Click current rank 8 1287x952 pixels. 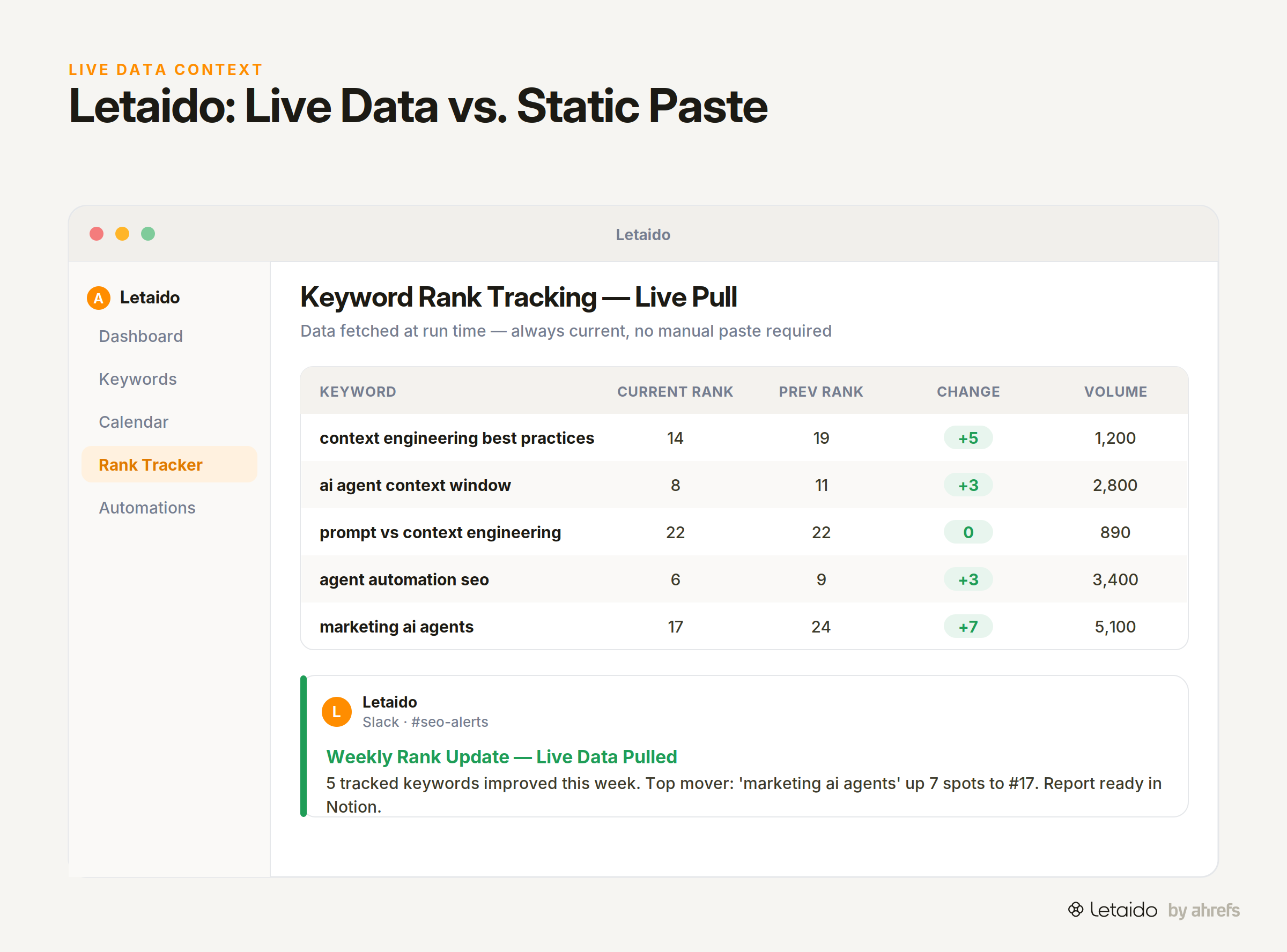(x=675, y=485)
